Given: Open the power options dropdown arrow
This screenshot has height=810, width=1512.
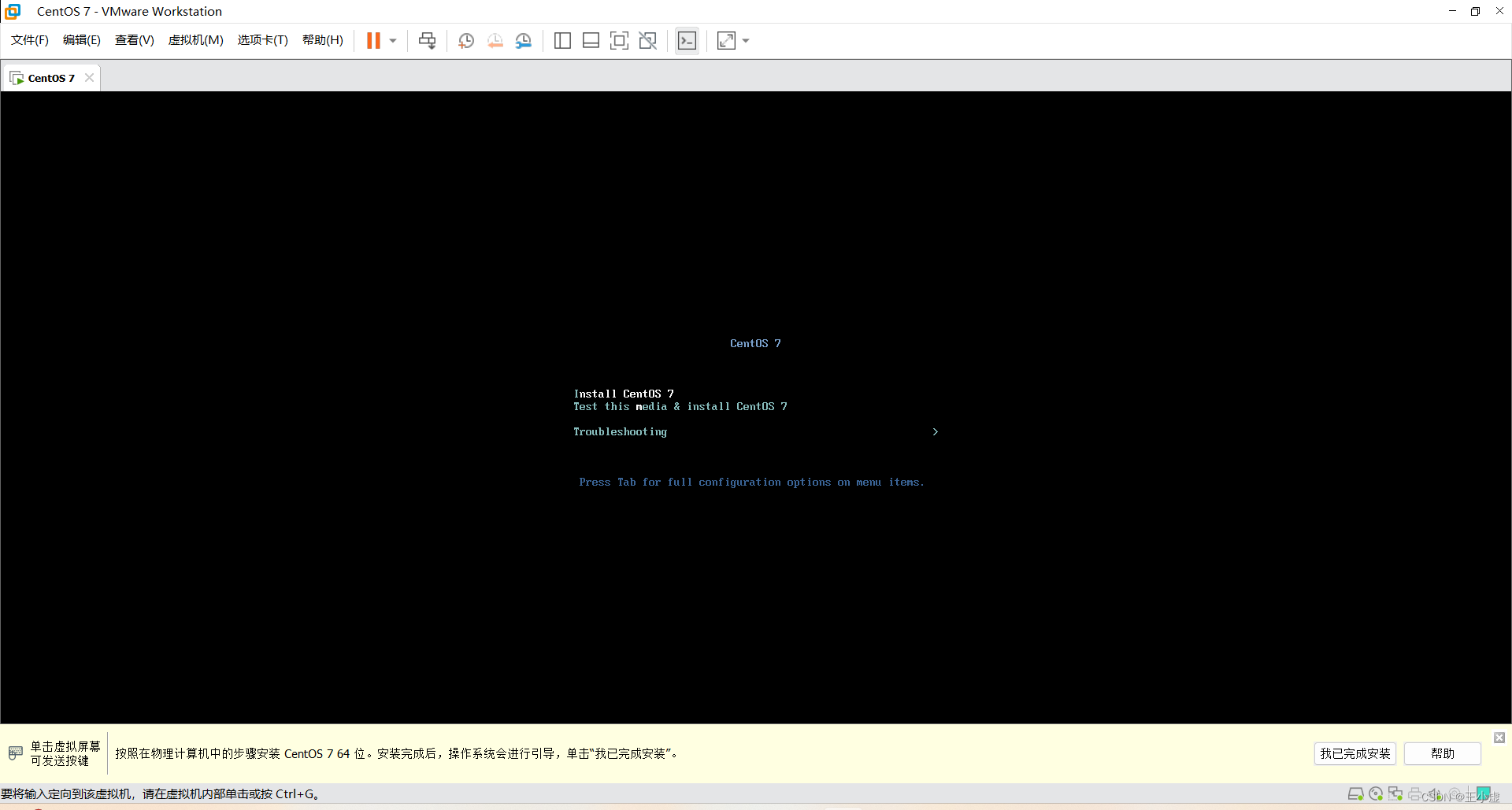Looking at the screenshot, I should tap(393, 41).
